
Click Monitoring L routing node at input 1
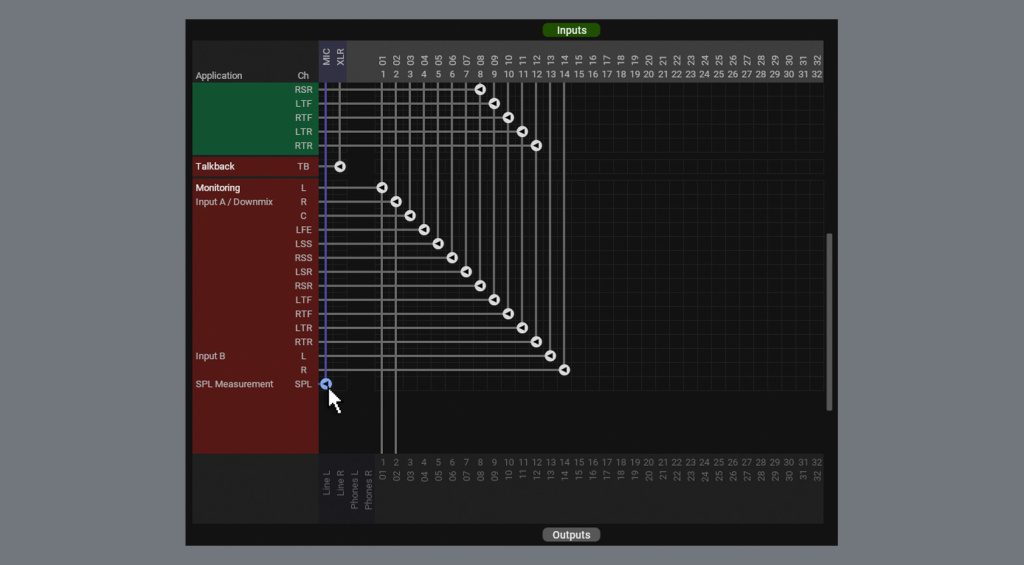click(x=382, y=188)
